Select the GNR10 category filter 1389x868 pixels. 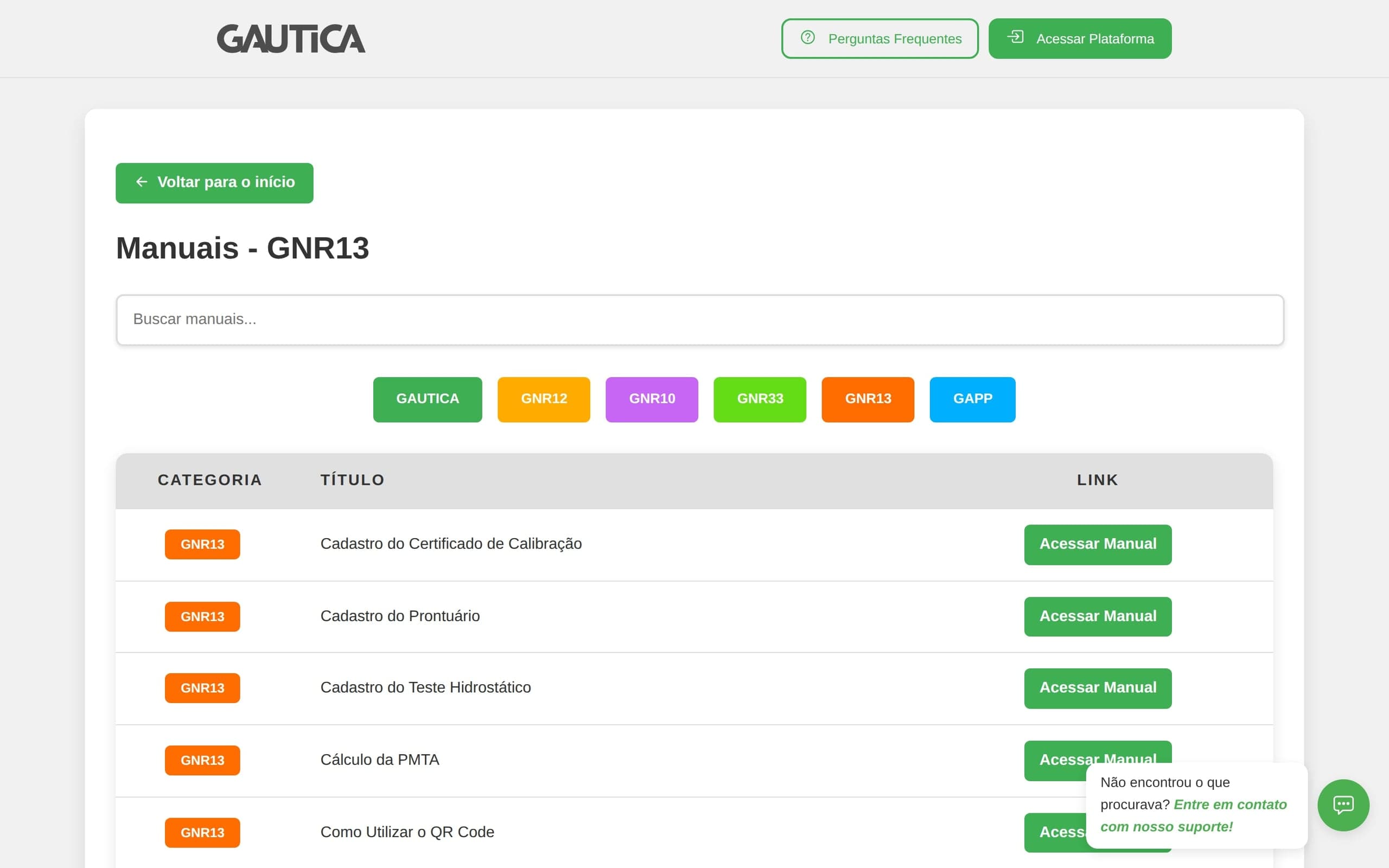tap(652, 400)
